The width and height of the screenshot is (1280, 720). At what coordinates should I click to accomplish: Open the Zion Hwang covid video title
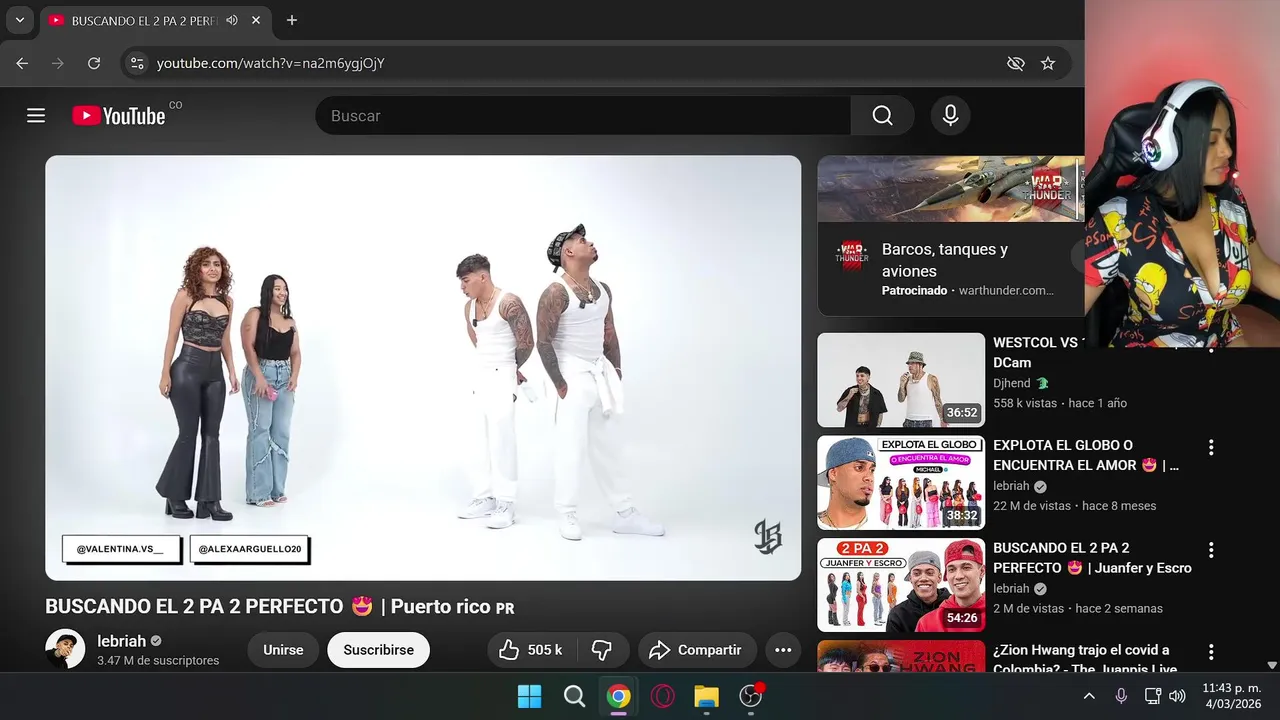pos(1085,659)
